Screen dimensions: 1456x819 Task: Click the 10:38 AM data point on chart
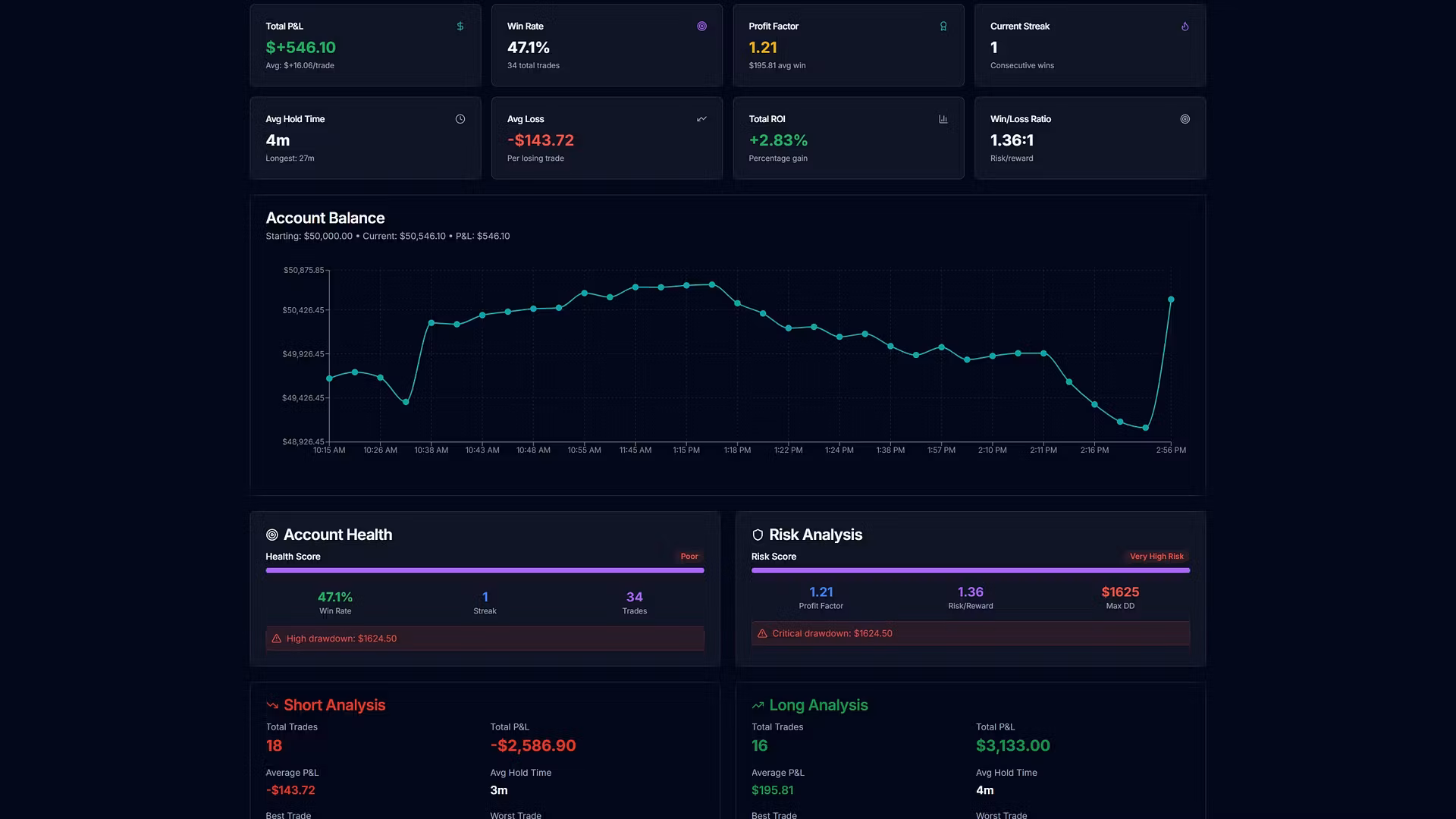pos(431,323)
